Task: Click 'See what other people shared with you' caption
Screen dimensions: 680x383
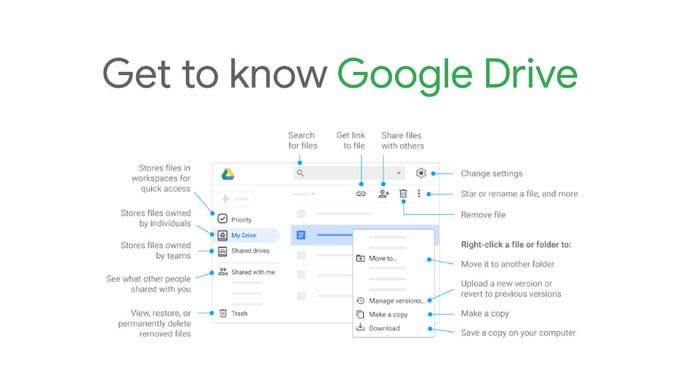Action: pyautogui.click(x=148, y=284)
